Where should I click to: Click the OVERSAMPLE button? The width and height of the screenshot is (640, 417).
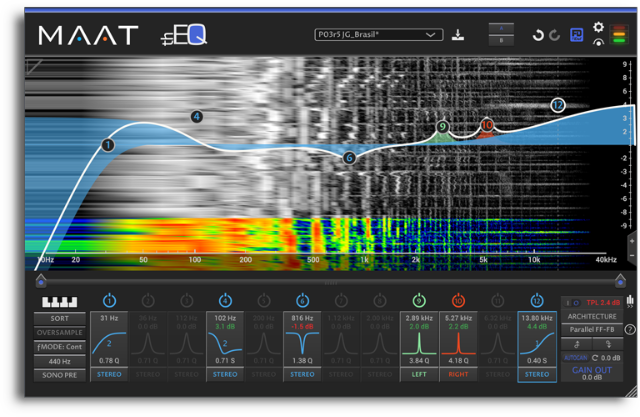click(60, 333)
